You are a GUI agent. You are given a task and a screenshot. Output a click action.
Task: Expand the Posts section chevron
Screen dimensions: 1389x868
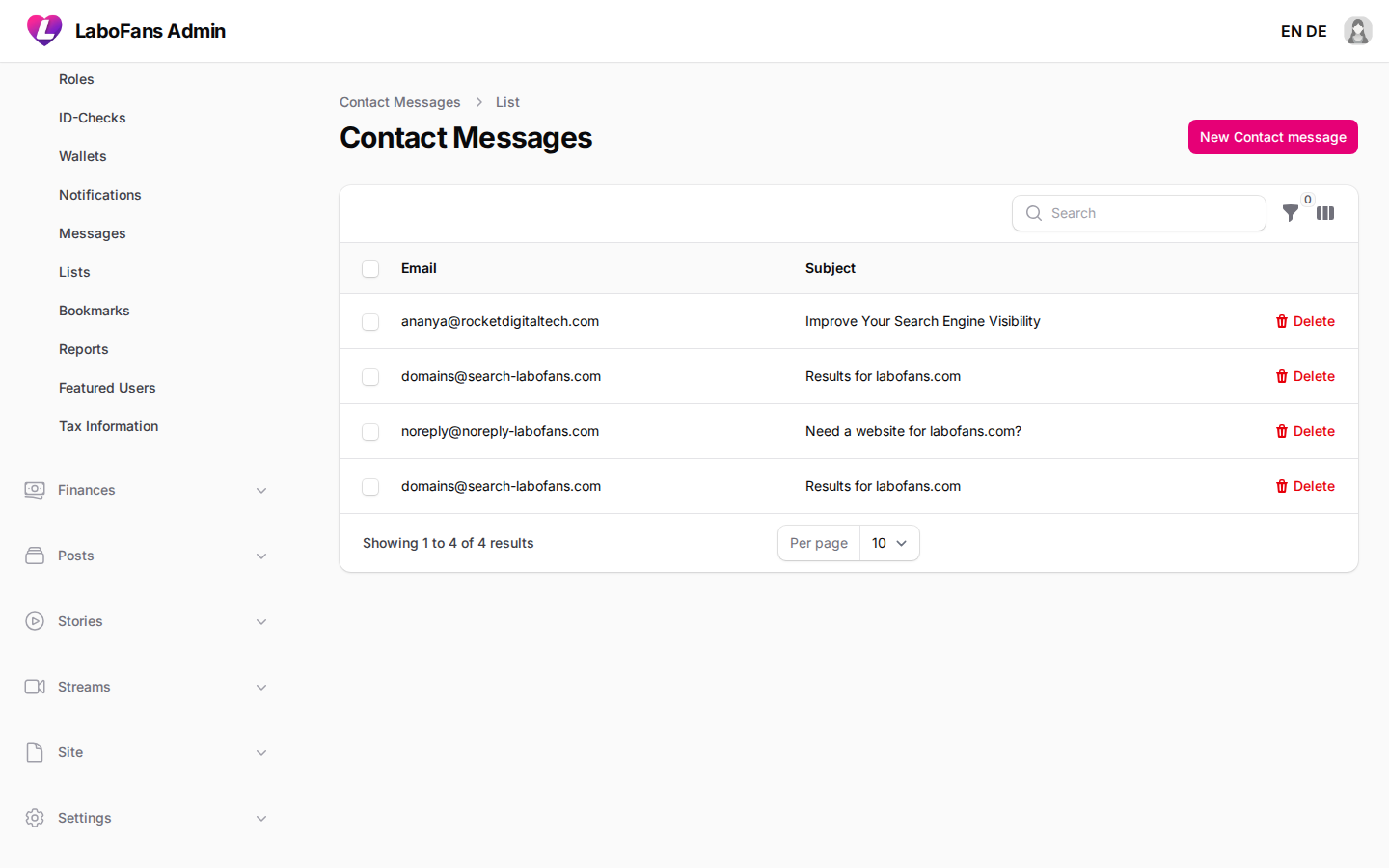[x=261, y=556]
